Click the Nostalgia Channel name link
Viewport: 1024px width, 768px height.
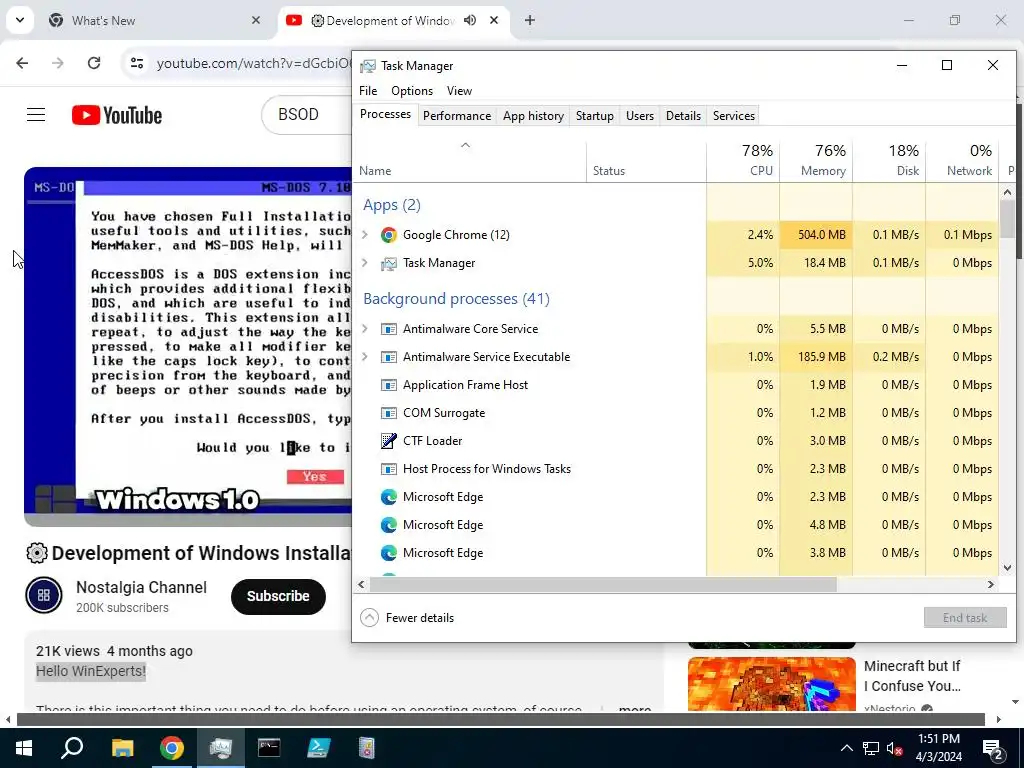tap(141, 587)
